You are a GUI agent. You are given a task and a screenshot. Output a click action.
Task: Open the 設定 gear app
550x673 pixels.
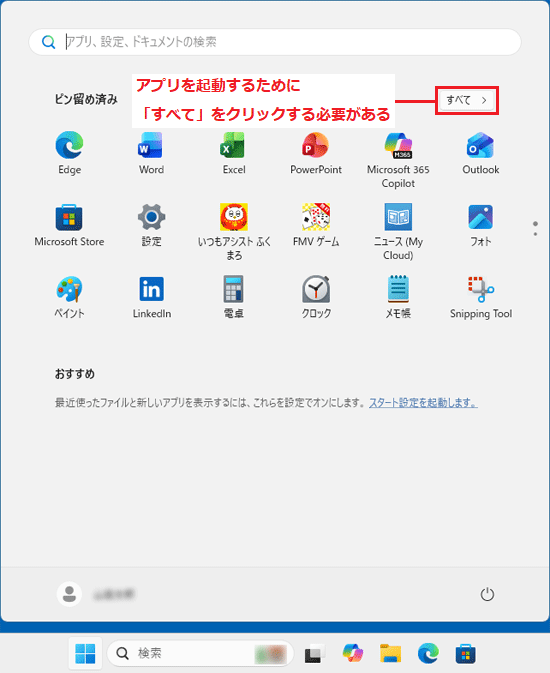(151, 225)
